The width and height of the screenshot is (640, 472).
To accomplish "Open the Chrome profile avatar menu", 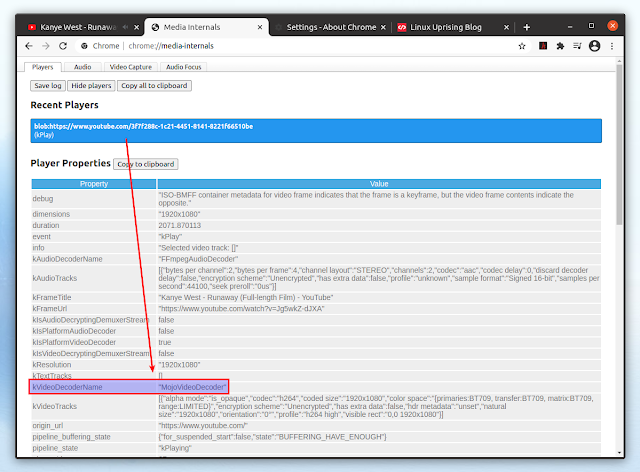I will [x=595, y=46].
